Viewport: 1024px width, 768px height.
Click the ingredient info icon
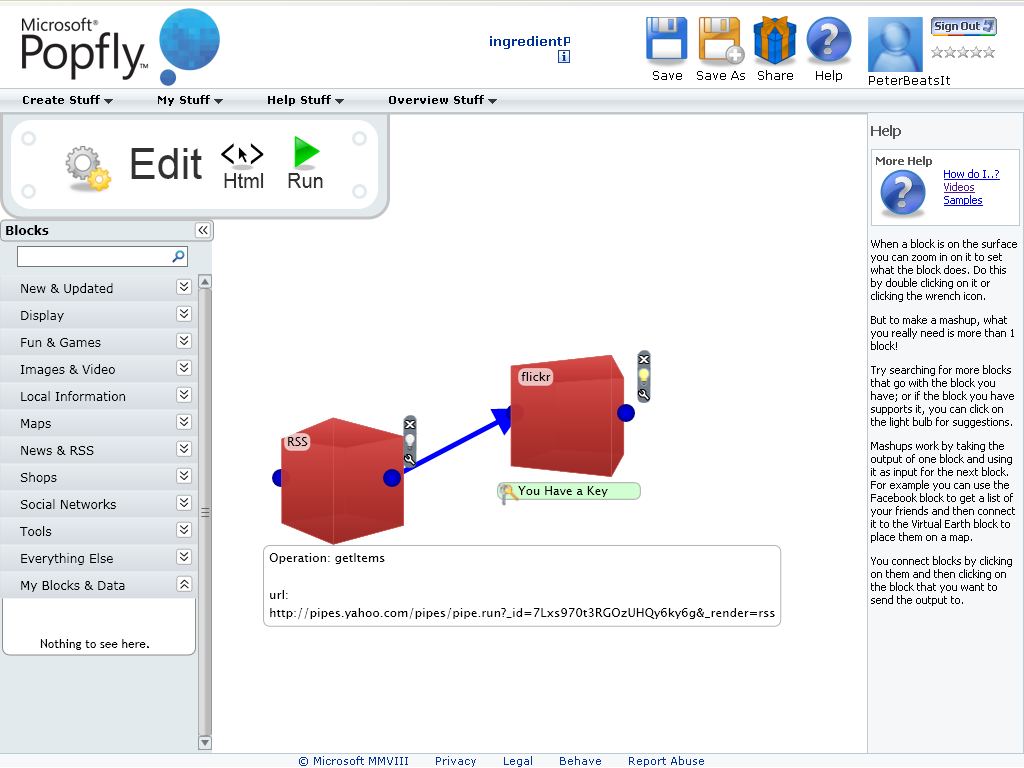tap(564, 57)
